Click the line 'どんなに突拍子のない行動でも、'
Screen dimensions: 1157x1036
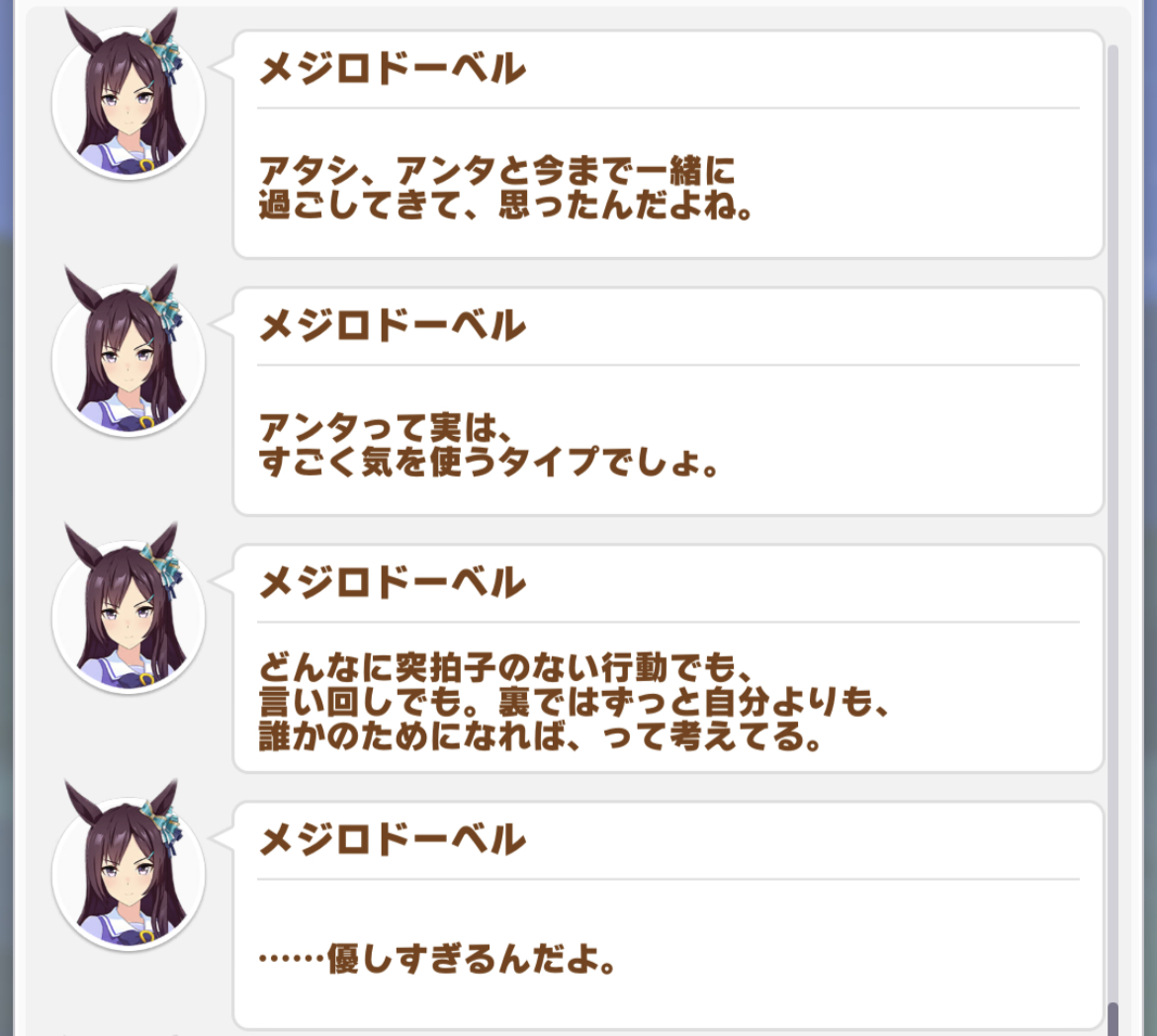click(505, 668)
